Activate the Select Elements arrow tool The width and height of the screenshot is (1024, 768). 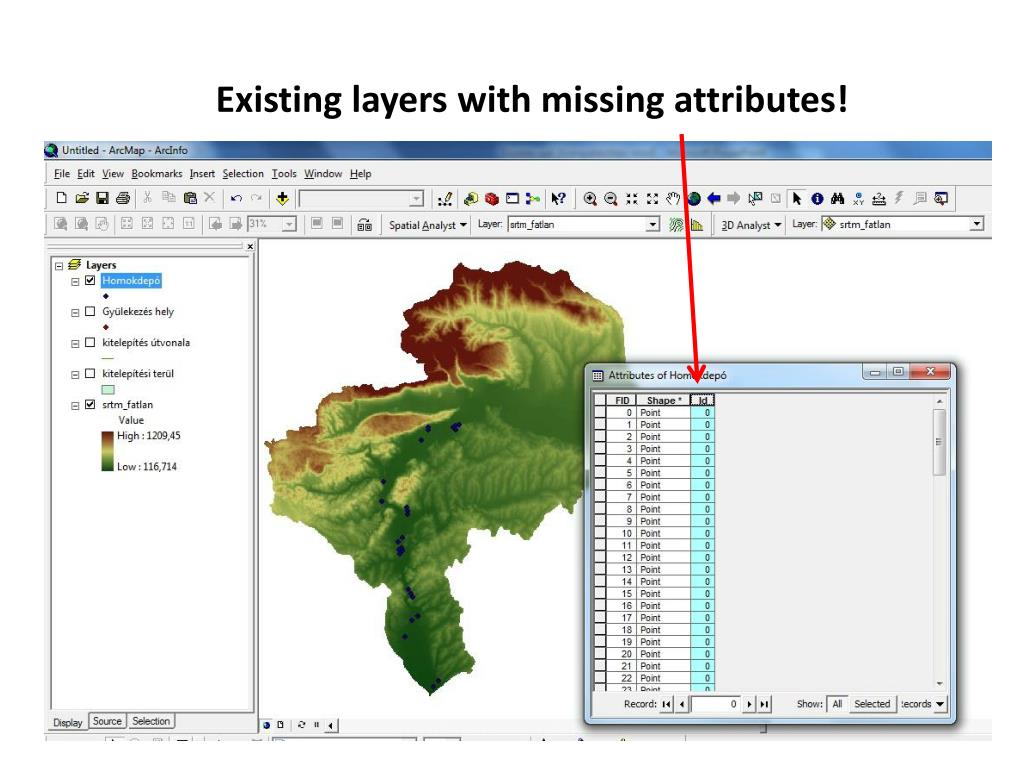[797, 199]
